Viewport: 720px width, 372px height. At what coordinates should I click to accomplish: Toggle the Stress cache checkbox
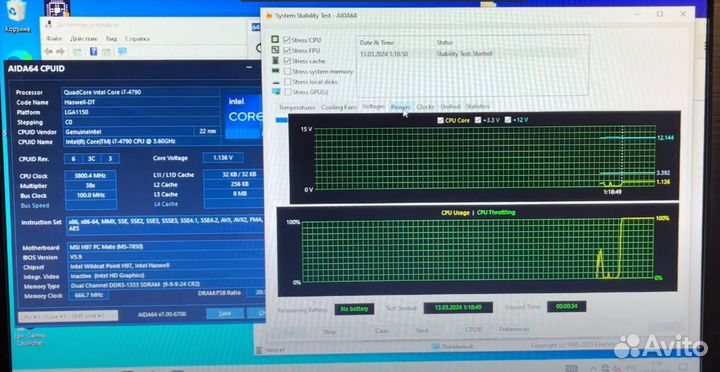coord(287,61)
